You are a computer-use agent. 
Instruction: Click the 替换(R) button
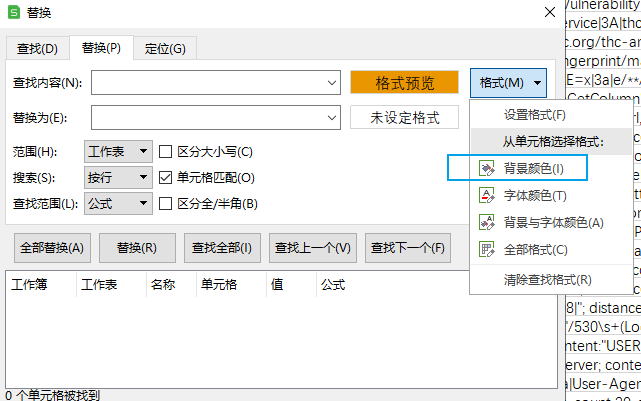pyautogui.click(x=137, y=248)
